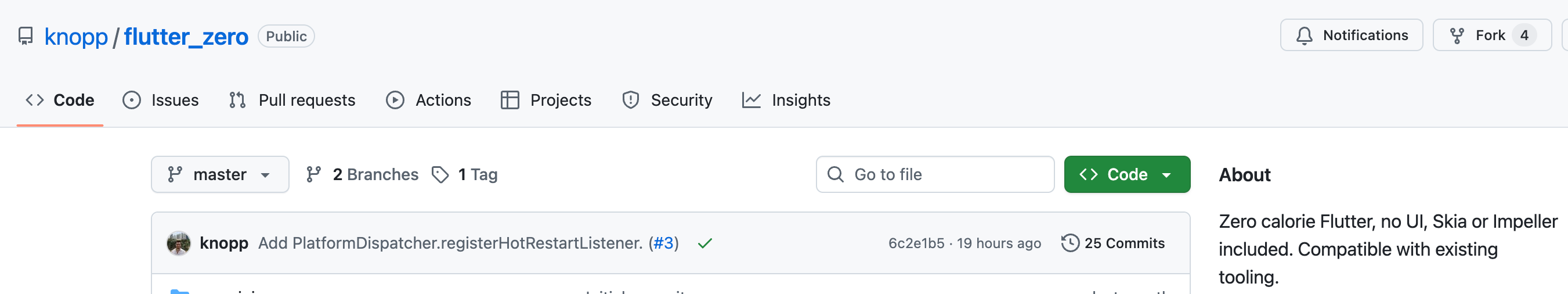Click the Notifications bell icon
This screenshot has height=294, width=1568.
coord(1304,36)
